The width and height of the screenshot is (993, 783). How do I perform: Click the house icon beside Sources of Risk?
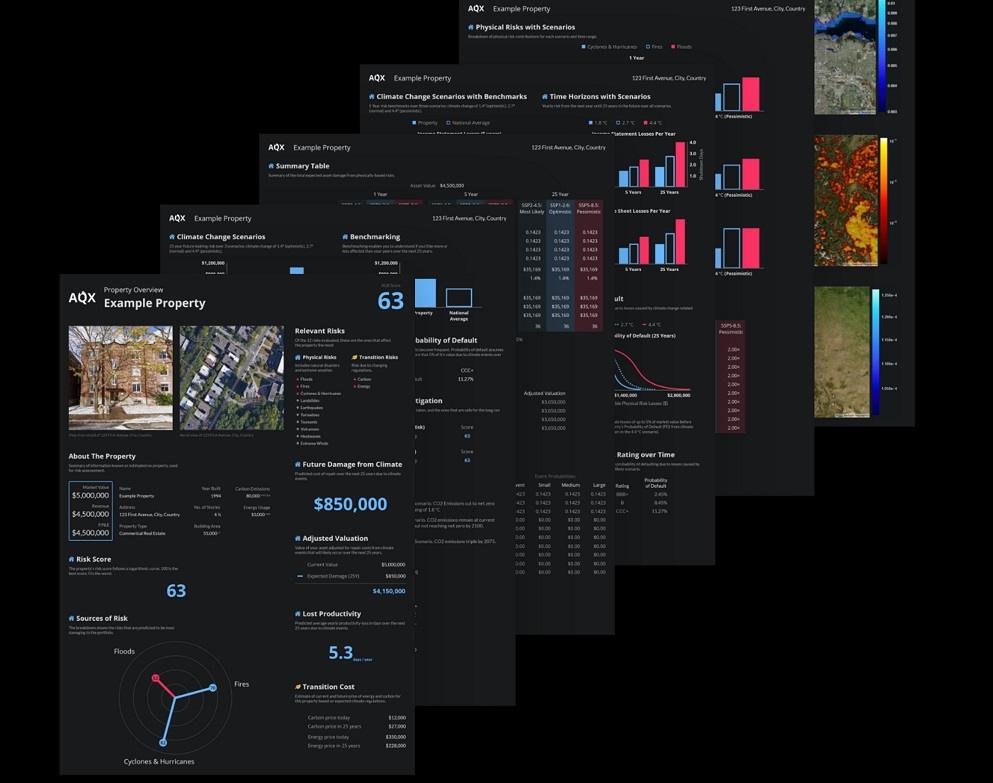coord(72,618)
